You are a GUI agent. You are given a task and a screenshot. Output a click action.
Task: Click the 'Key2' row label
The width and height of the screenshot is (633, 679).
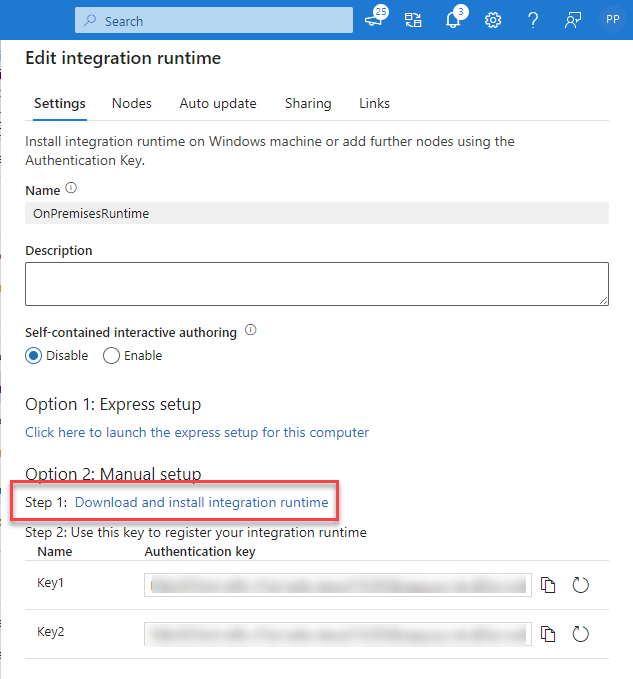(x=51, y=632)
